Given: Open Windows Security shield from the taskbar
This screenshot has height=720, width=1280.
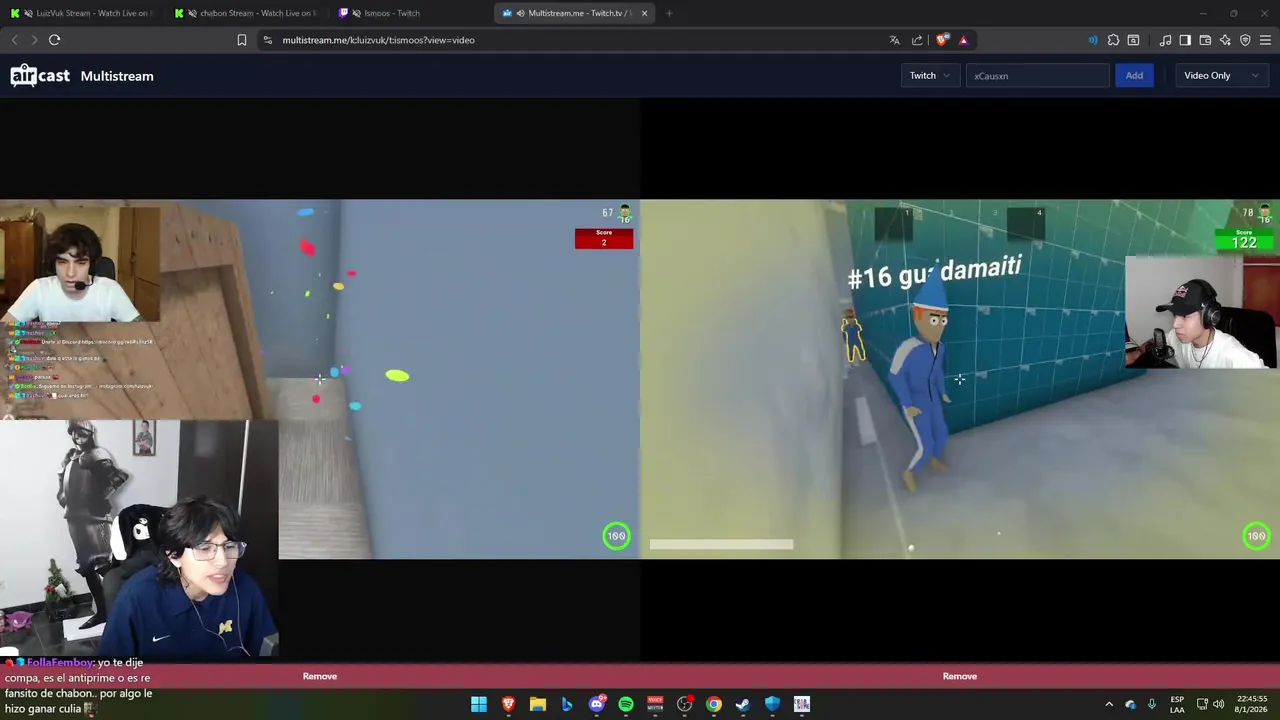Looking at the screenshot, I should point(772,704).
